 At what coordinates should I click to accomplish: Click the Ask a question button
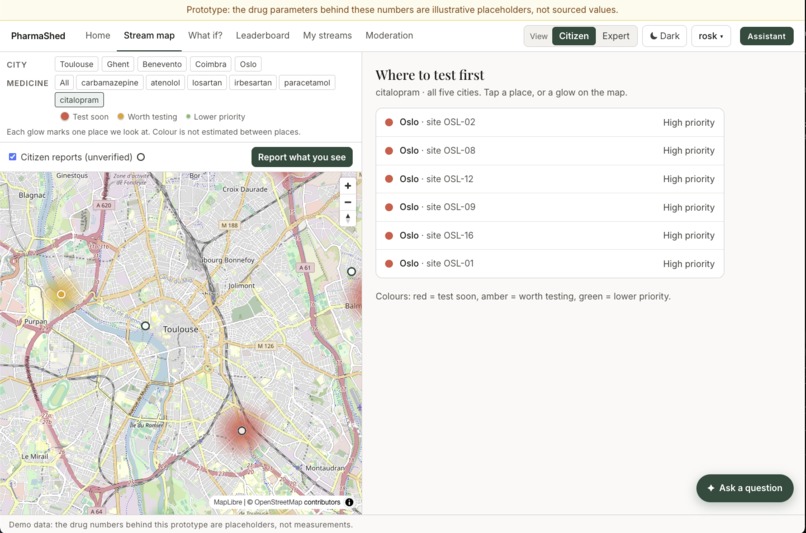click(745, 488)
